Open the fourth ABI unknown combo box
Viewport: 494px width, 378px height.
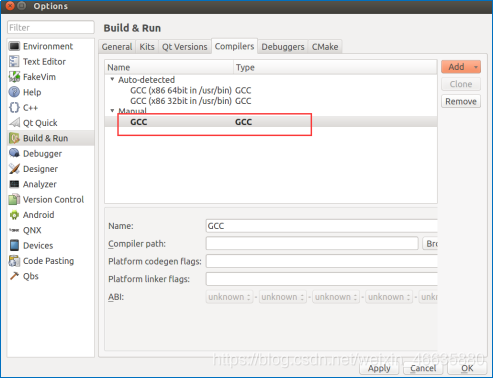point(389,297)
